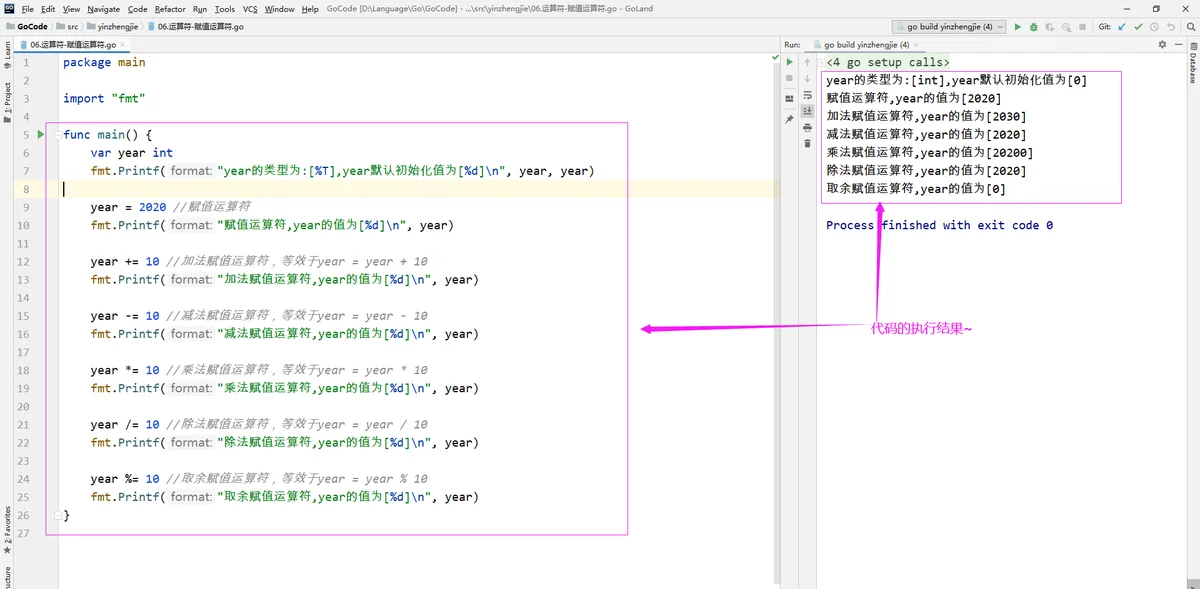
Task: Run main function from the gutter arrow
Action: (41, 134)
